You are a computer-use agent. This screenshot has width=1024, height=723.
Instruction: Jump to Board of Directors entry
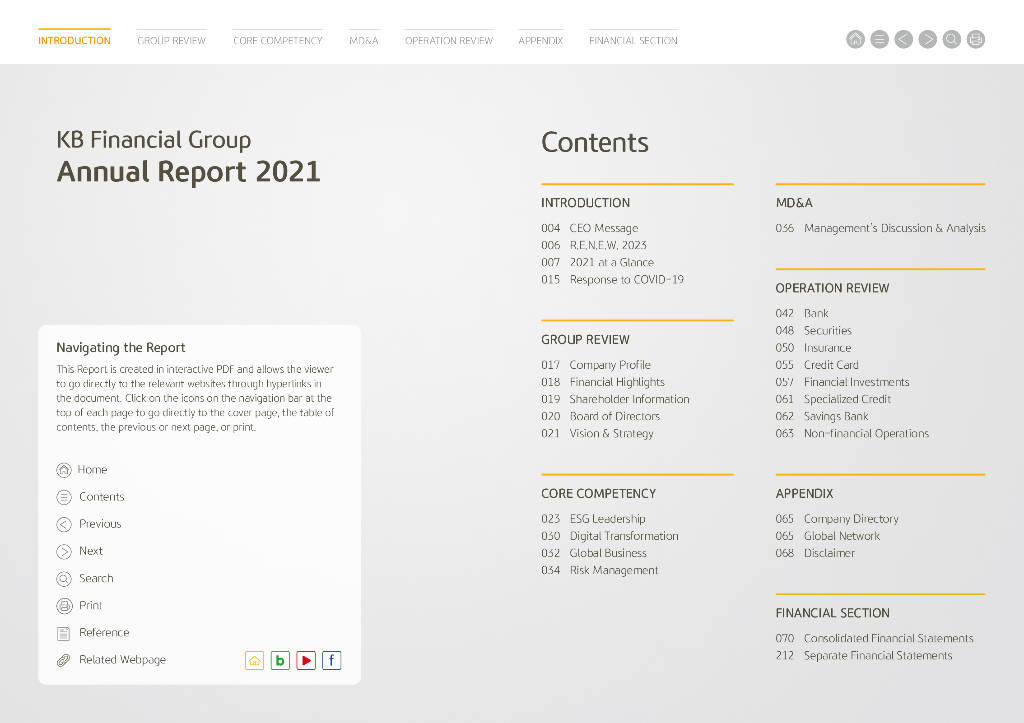[x=601, y=416]
